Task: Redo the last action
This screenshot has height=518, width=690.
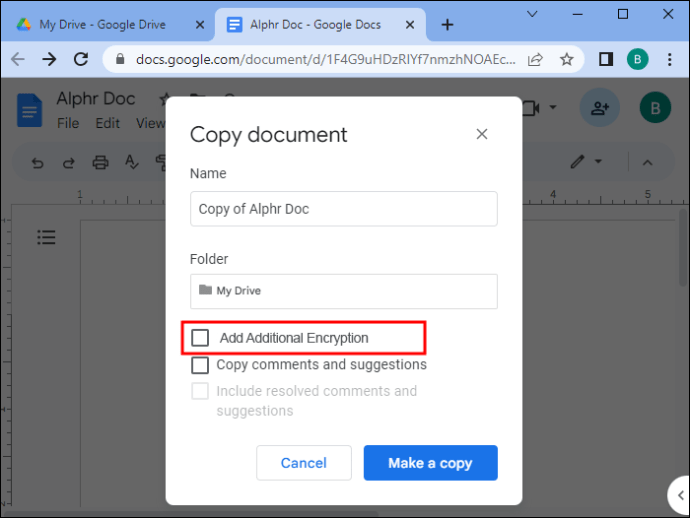Action: [x=69, y=163]
